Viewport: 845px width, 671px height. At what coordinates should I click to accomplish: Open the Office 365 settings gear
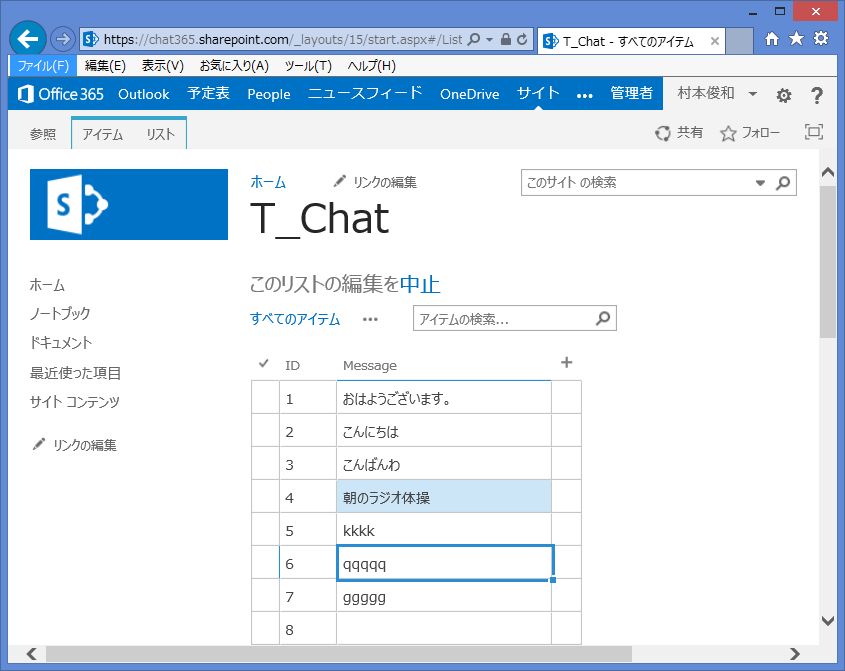784,95
